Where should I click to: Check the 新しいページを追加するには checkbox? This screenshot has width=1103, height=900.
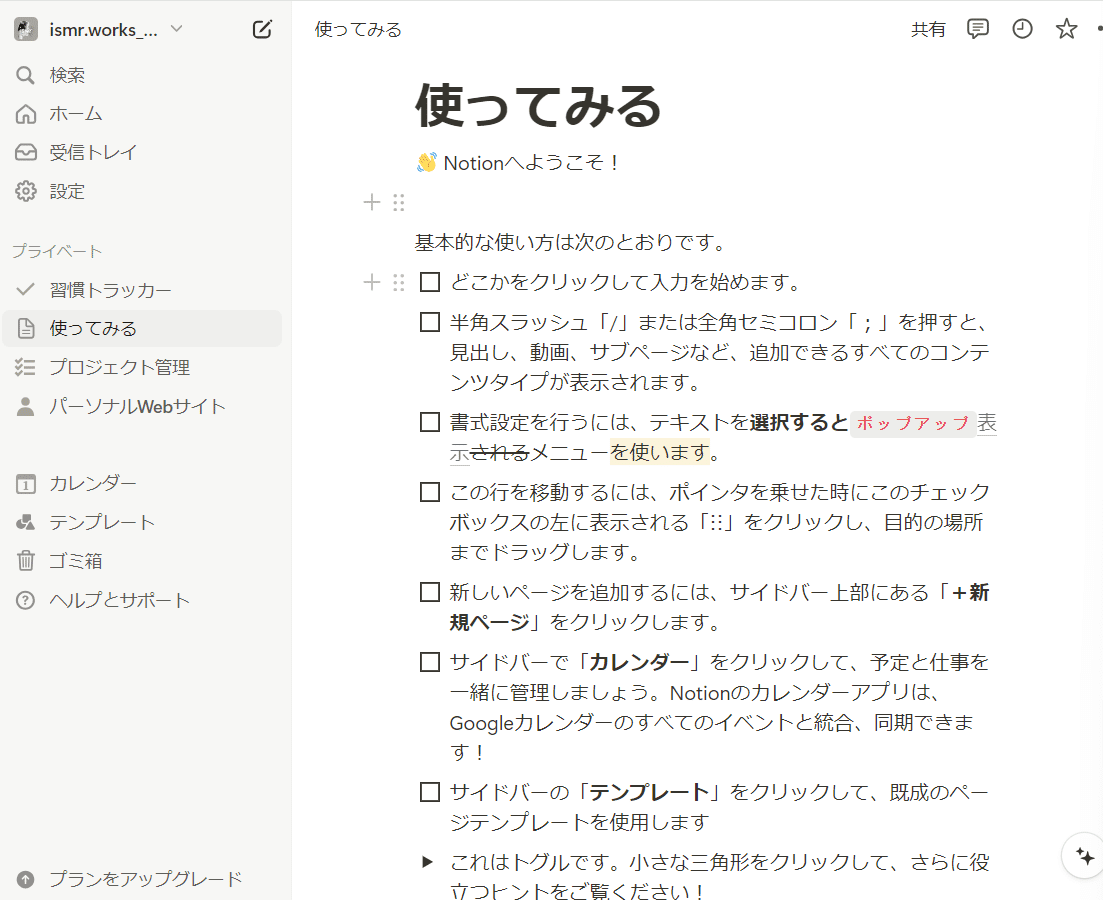(x=430, y=592)
